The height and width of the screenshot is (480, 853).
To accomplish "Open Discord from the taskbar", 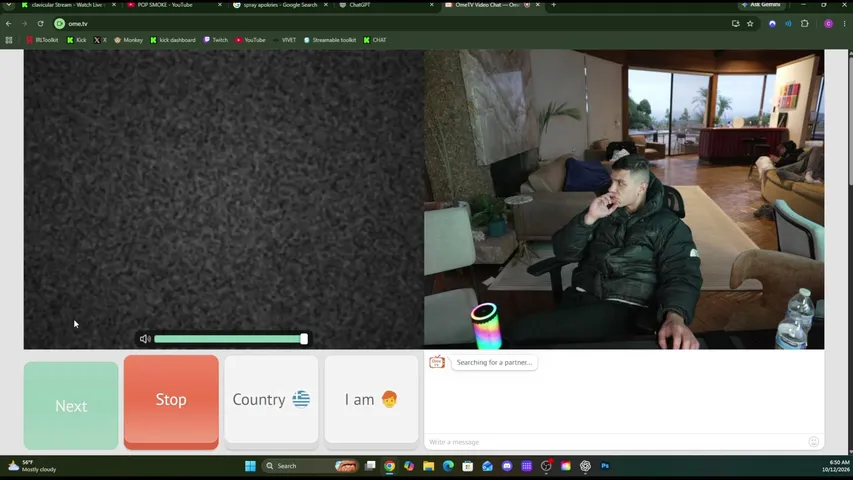I will 507,466.
